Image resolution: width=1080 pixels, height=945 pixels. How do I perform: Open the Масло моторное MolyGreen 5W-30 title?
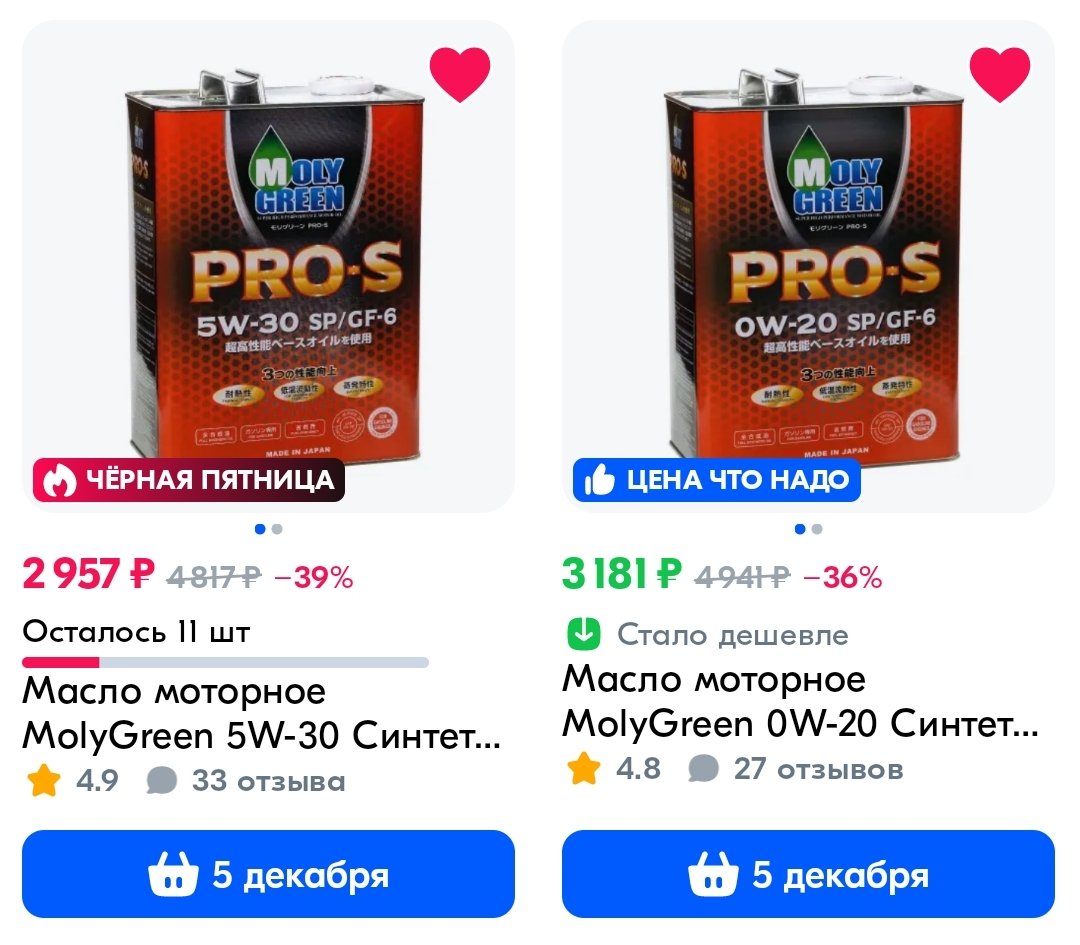(x=261, y=714)
